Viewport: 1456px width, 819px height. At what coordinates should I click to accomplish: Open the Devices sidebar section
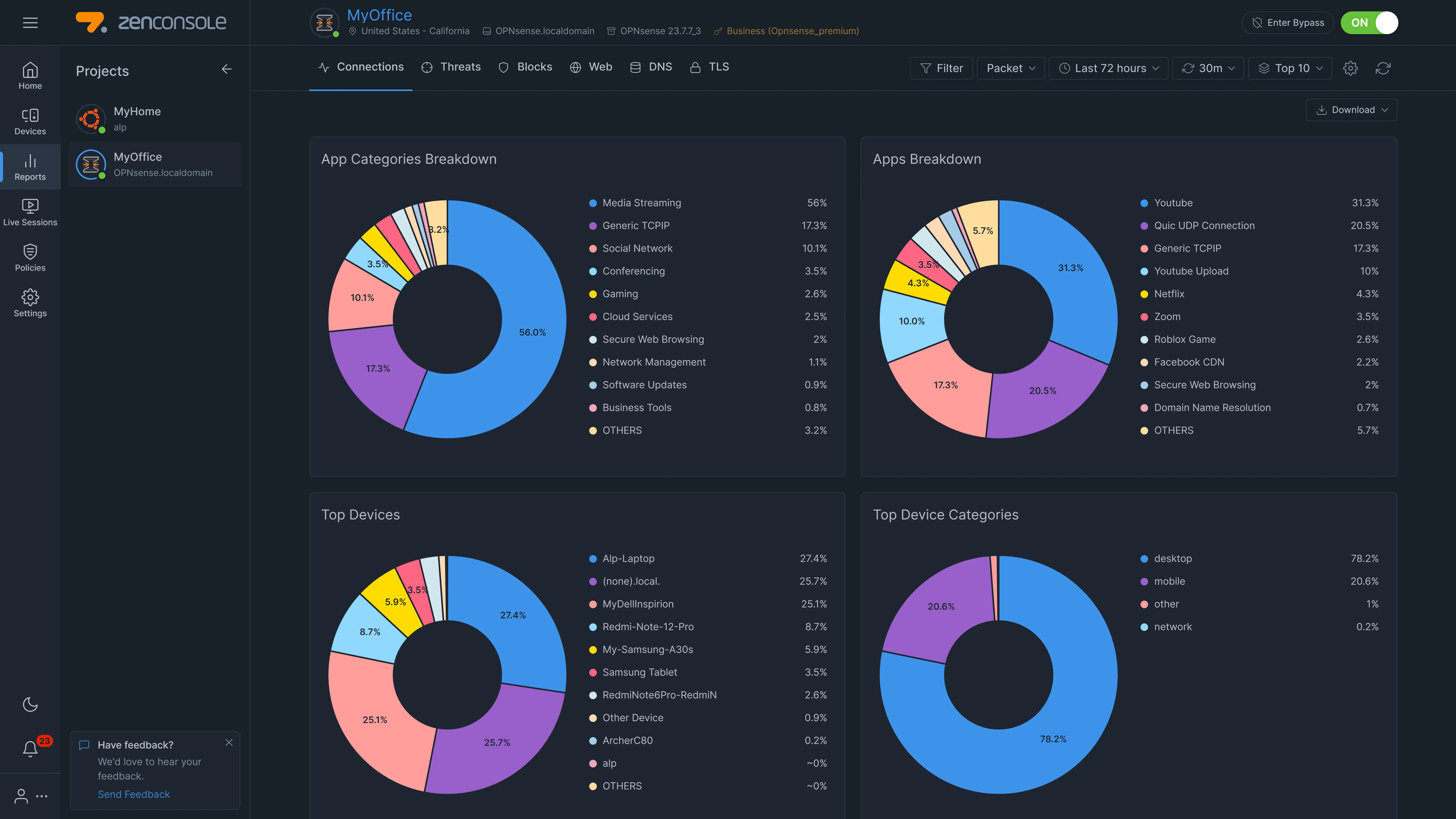[30, 122]
